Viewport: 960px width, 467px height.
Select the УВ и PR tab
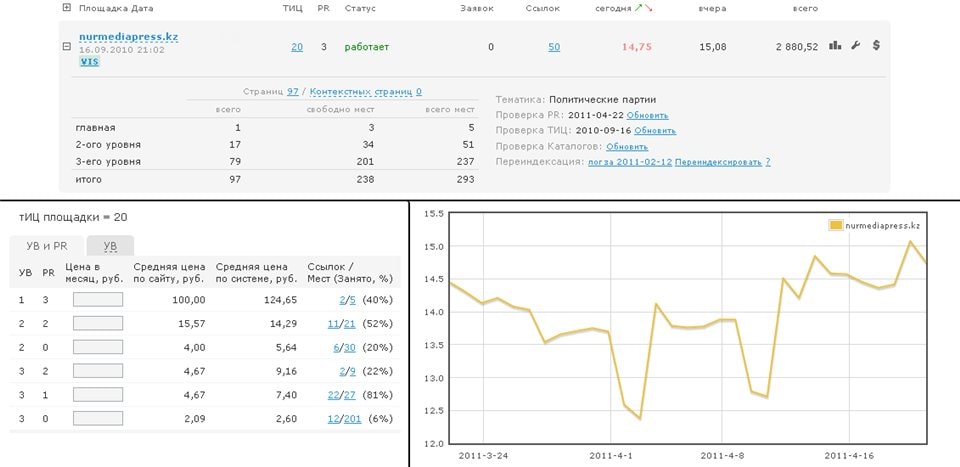(45, 246)
